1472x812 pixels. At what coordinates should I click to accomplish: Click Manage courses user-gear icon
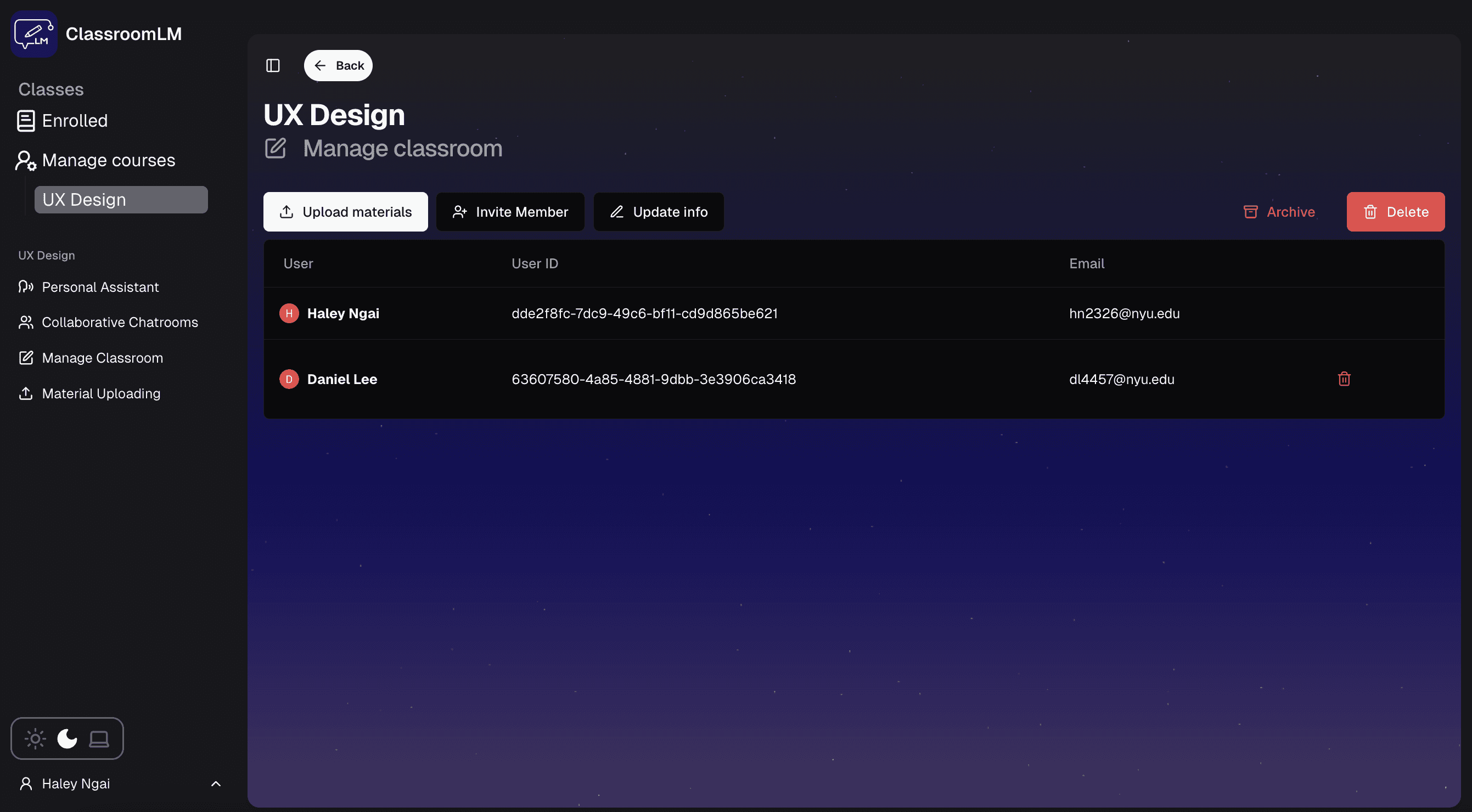point(26,160)
